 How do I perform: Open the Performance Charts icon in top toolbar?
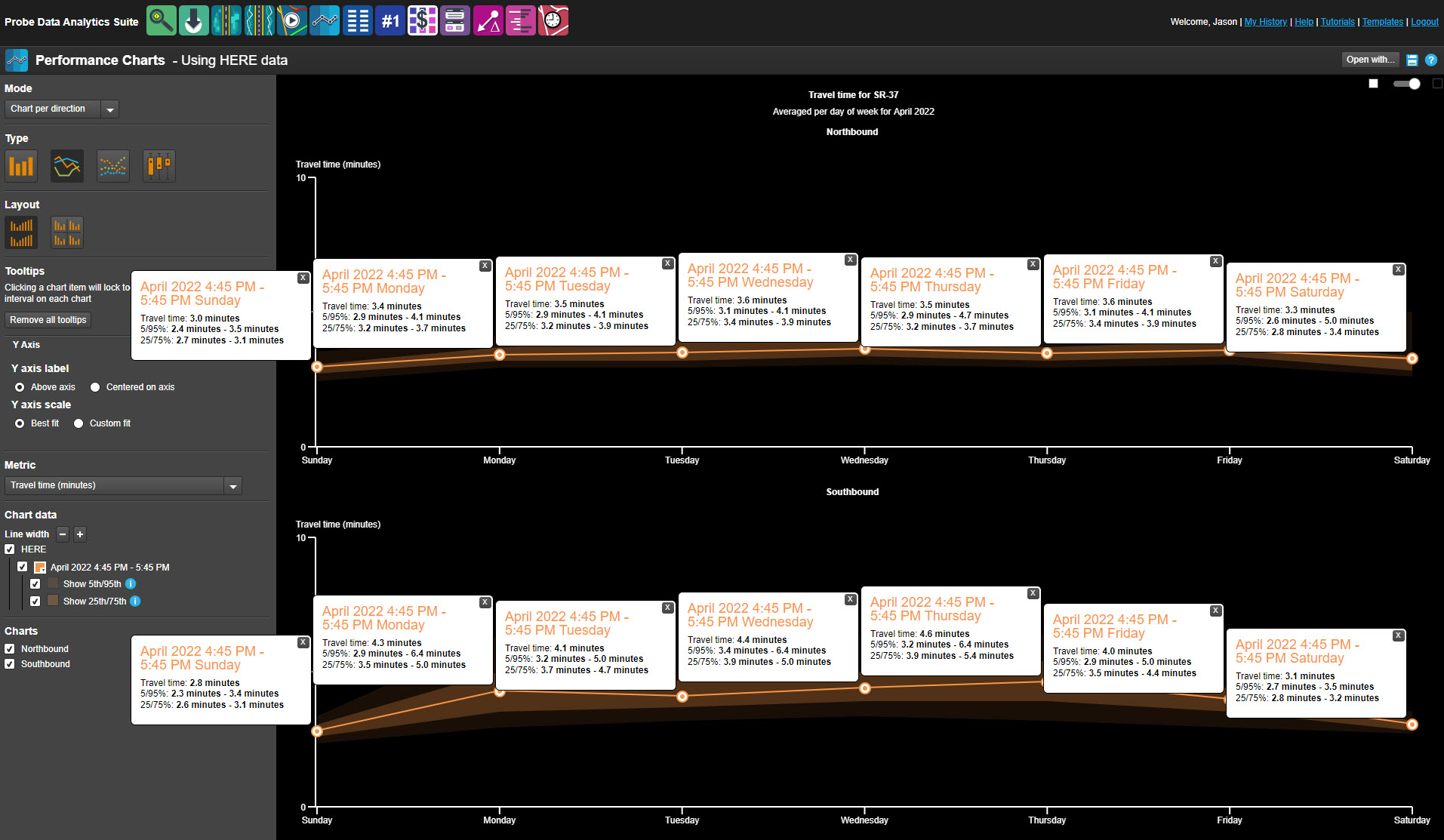pyautogui.click(x=325, y=20)
